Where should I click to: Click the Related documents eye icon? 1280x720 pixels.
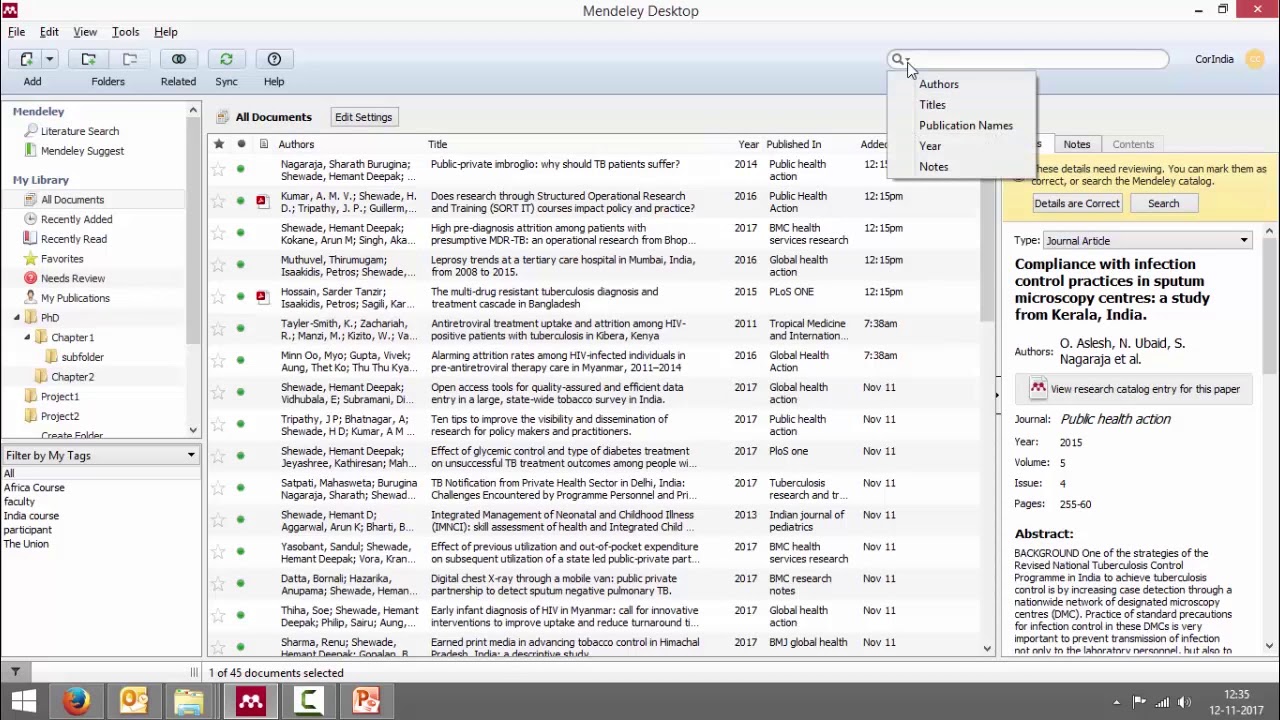click(179, 59)
